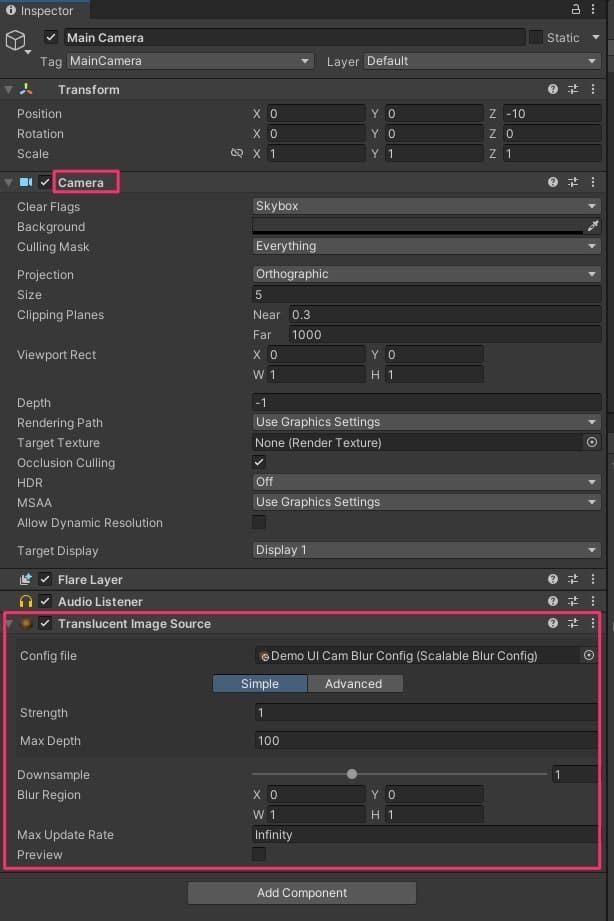
Task: Click the Main Camera GameObject cube icon
Action: [x=16, y=41]
